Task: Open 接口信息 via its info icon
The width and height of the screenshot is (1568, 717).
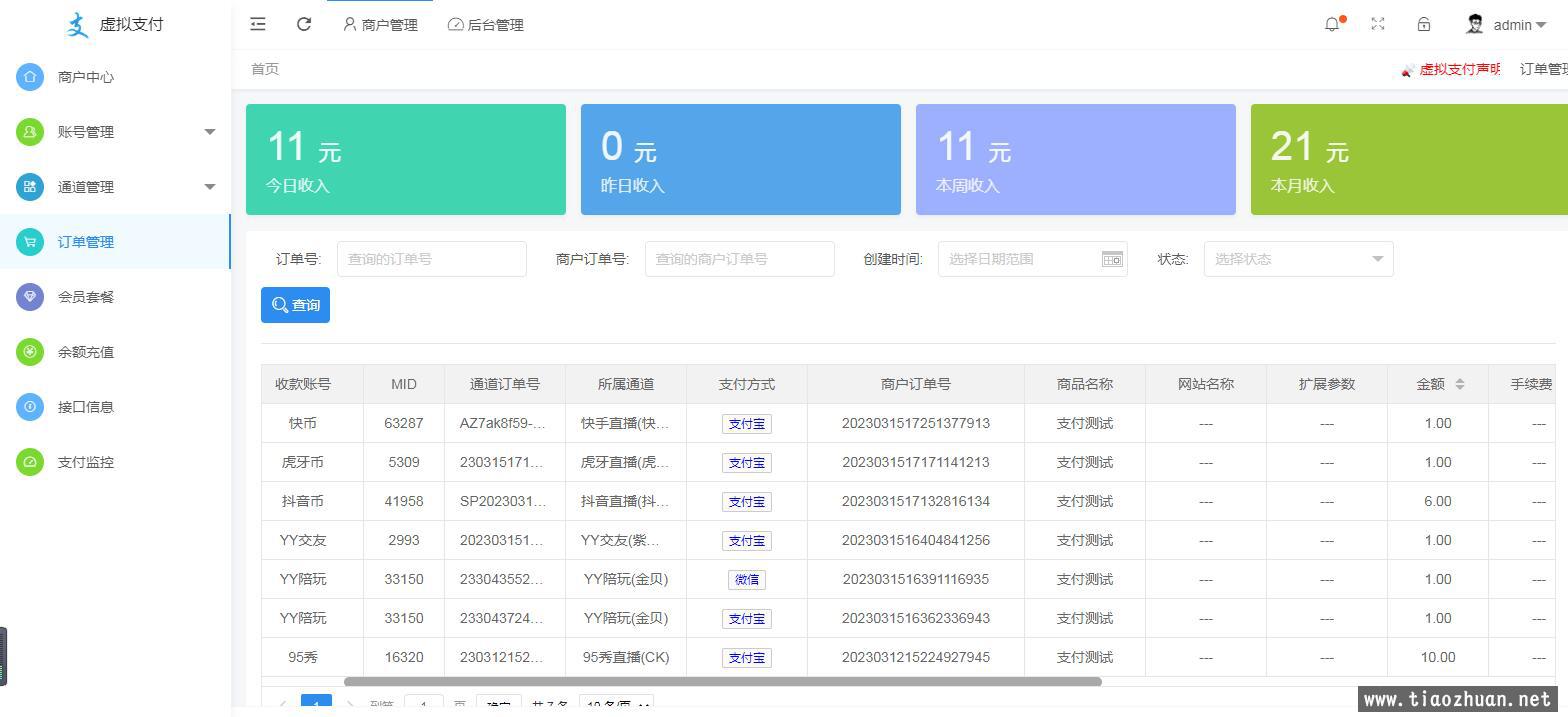Action: pyautogui.click(x=30, y=407)
